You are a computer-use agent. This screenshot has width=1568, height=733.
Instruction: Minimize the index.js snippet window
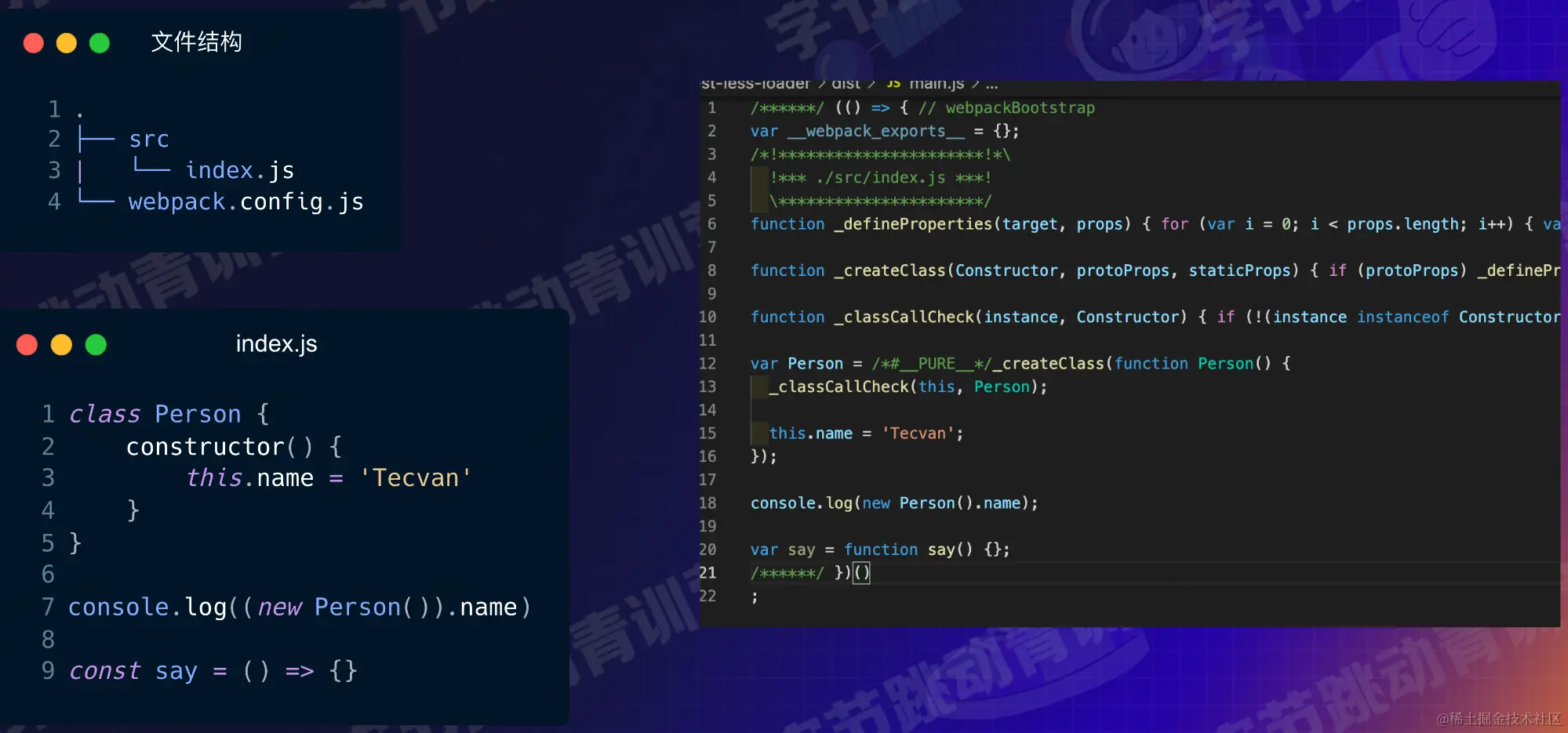coord(61,345)
